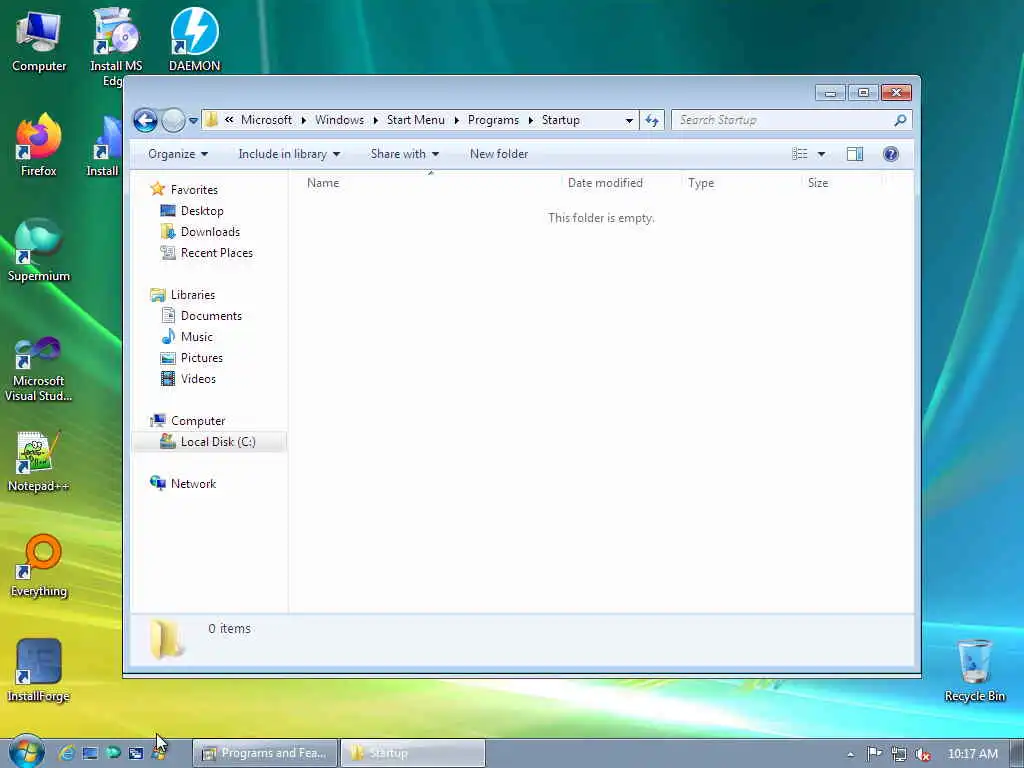Click the Switch between windows quick launch icon

pos(136,753)
